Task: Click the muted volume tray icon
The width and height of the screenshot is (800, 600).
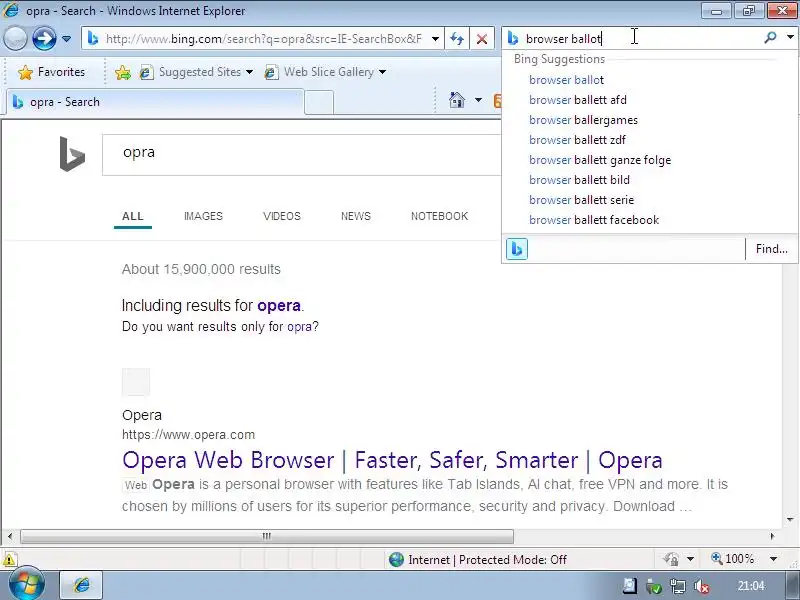Action: pyautogui.click(x=702, y=586)
